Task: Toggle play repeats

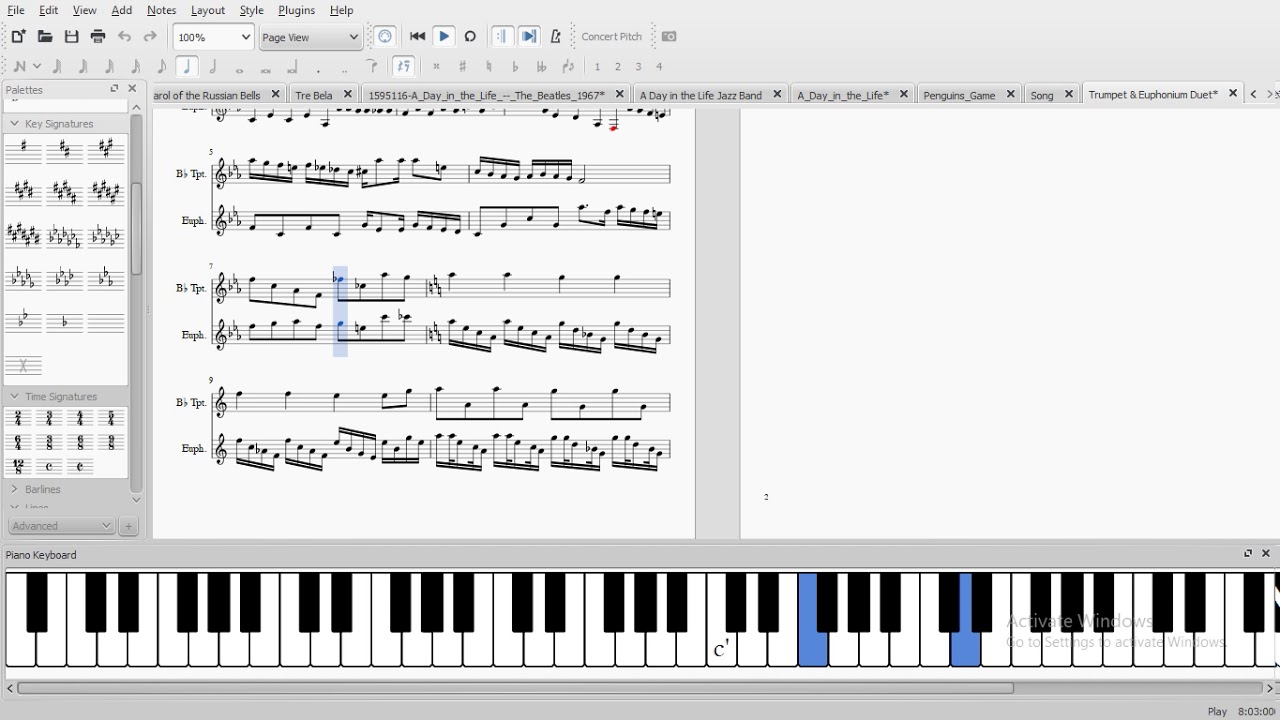Action: 502,37
